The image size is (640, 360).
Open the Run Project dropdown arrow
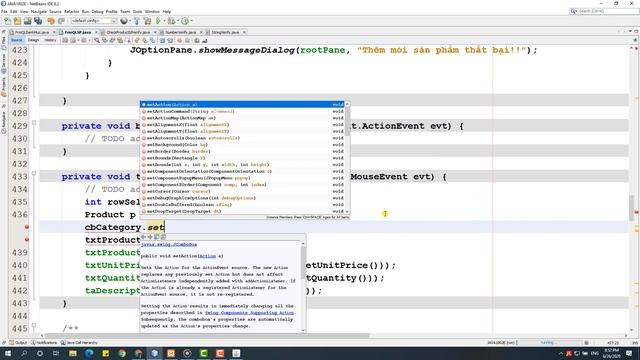click(164, 21)
